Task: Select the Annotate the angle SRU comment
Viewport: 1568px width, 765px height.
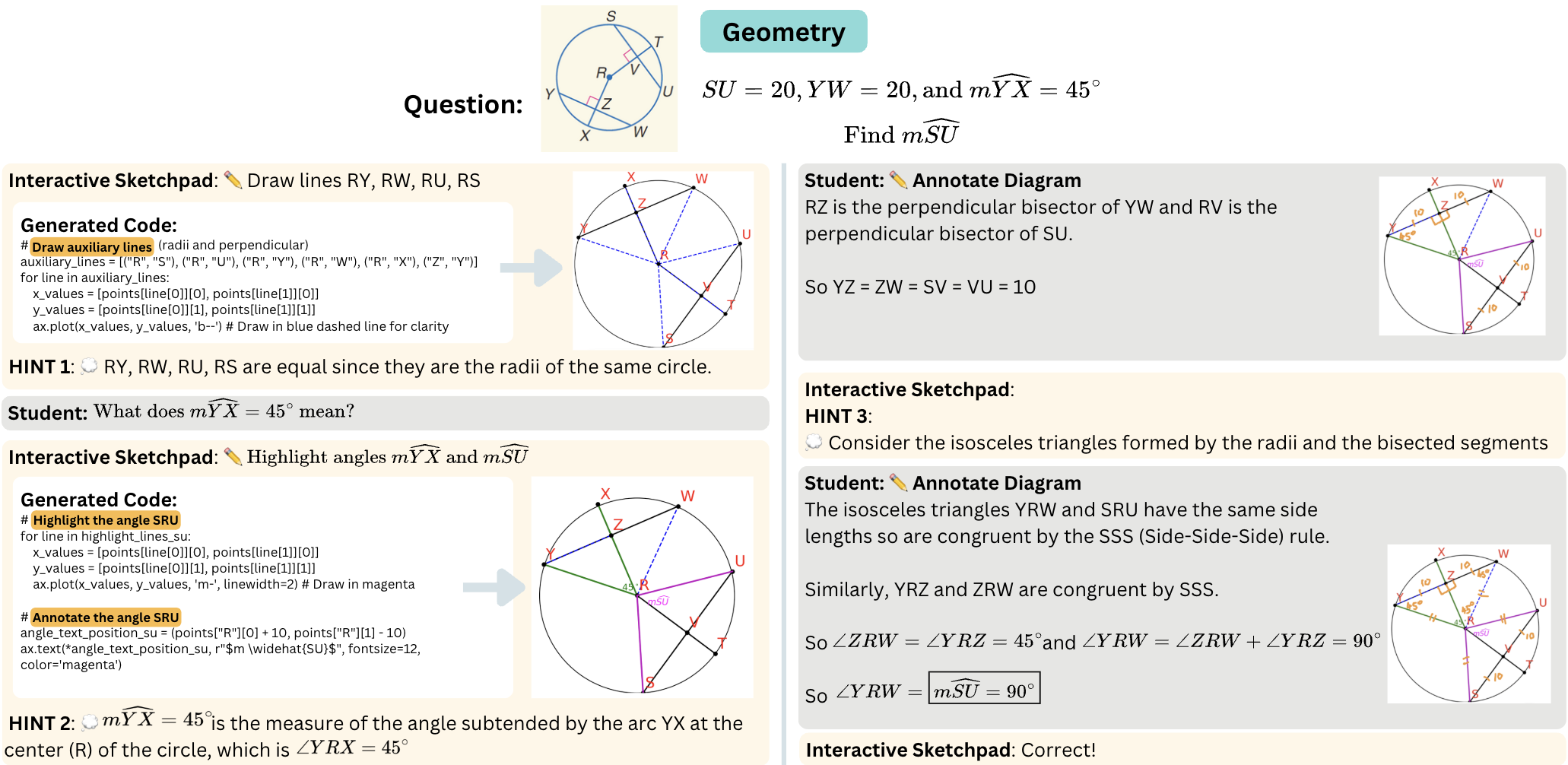Action: click(106, 617)
